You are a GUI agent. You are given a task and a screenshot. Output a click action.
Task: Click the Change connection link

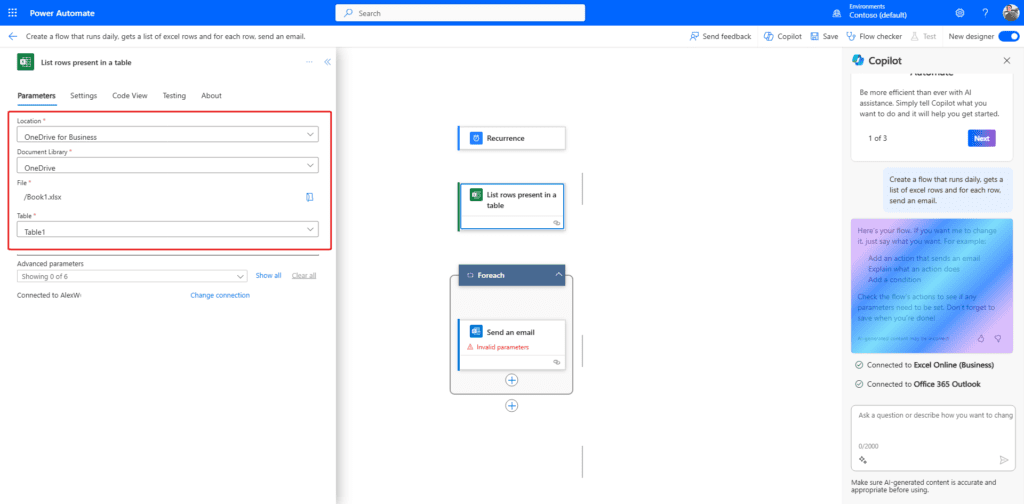coord(220,296)
